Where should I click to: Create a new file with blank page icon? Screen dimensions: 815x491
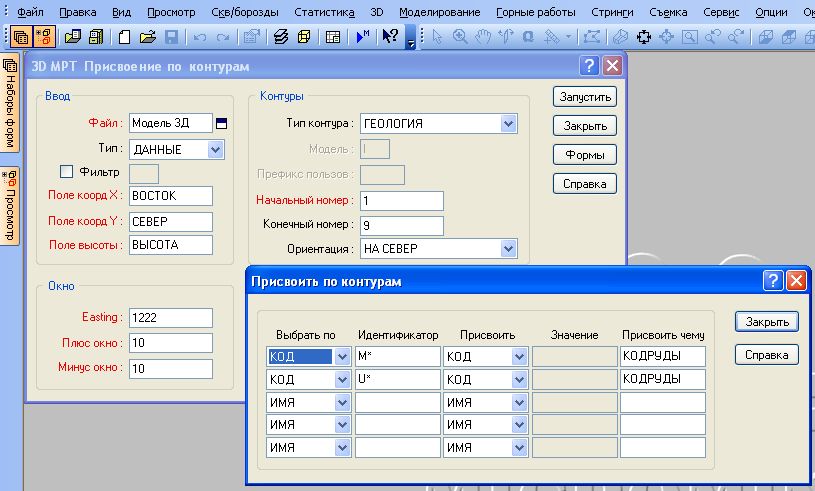click(x=124, y=37)
